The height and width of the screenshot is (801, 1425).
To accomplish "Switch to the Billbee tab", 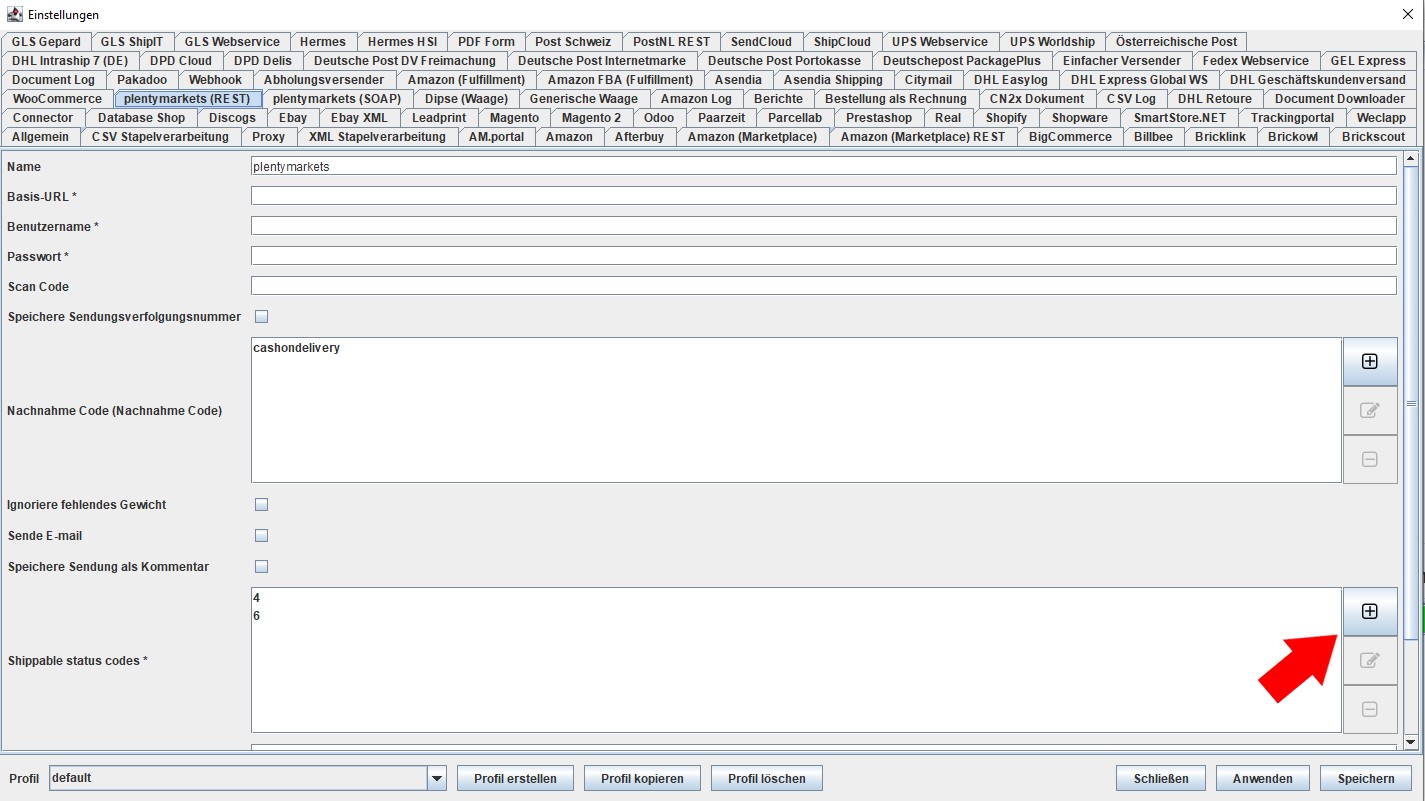I will pyautogui.click(x=1154, y=137).
